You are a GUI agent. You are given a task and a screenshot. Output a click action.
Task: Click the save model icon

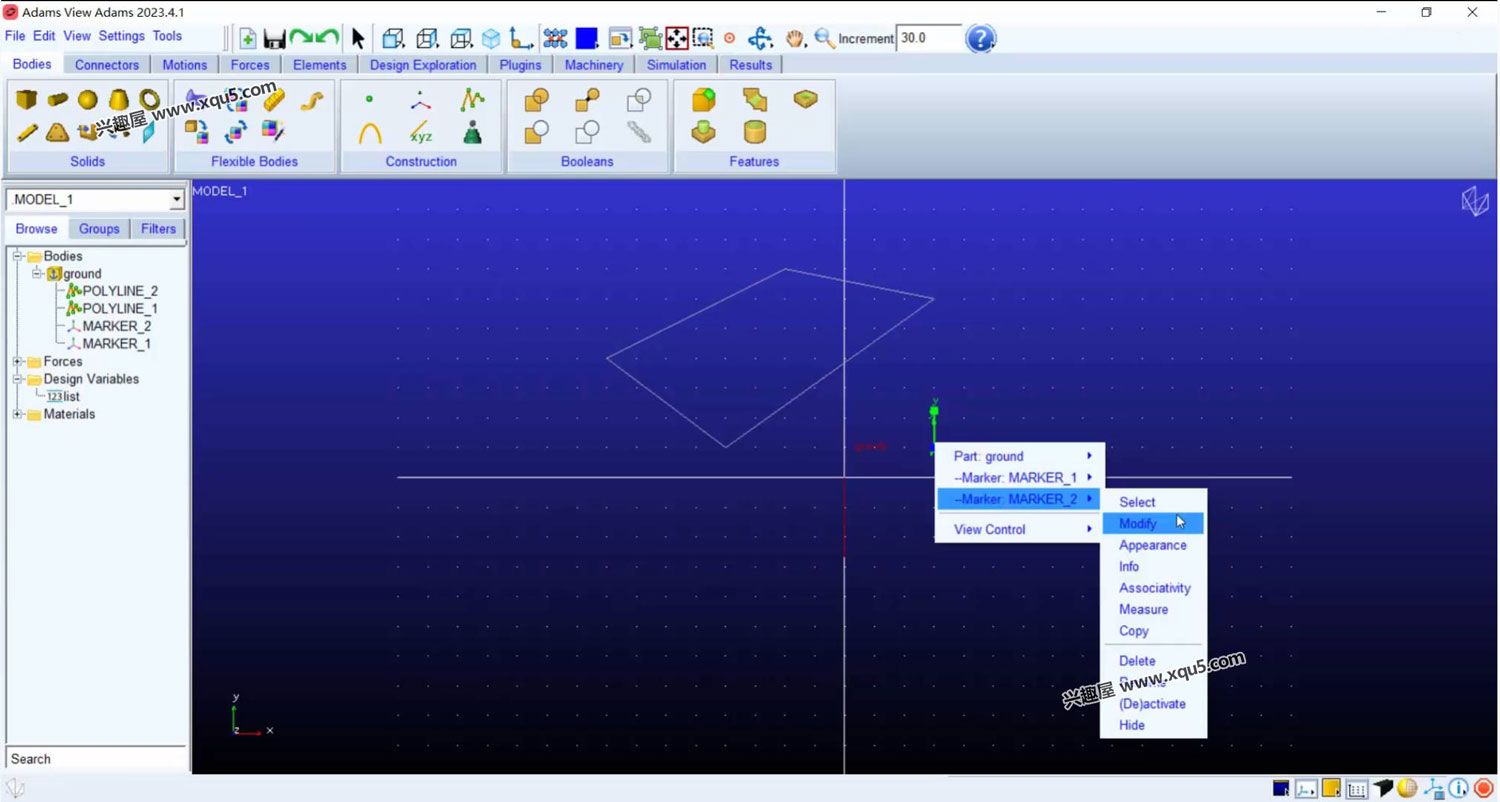[x=274, y=39]
